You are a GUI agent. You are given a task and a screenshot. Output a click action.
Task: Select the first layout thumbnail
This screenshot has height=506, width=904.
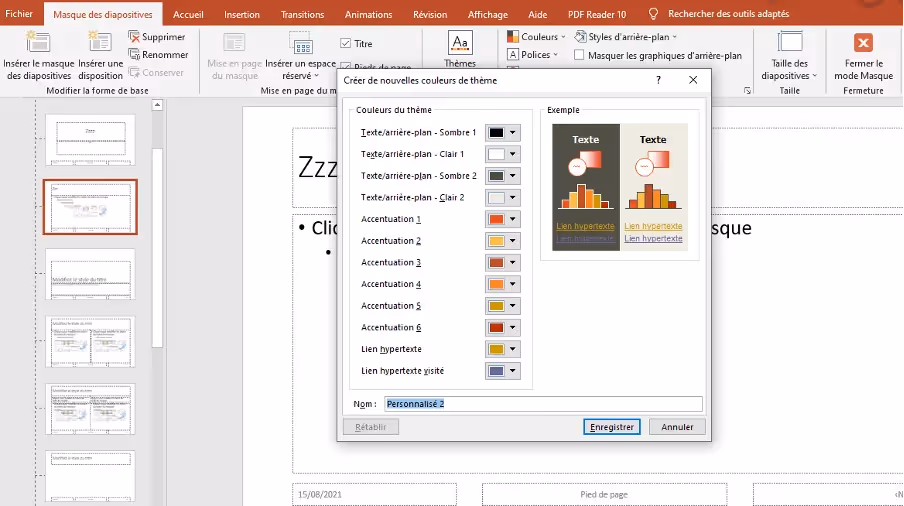tap(91, 140)
